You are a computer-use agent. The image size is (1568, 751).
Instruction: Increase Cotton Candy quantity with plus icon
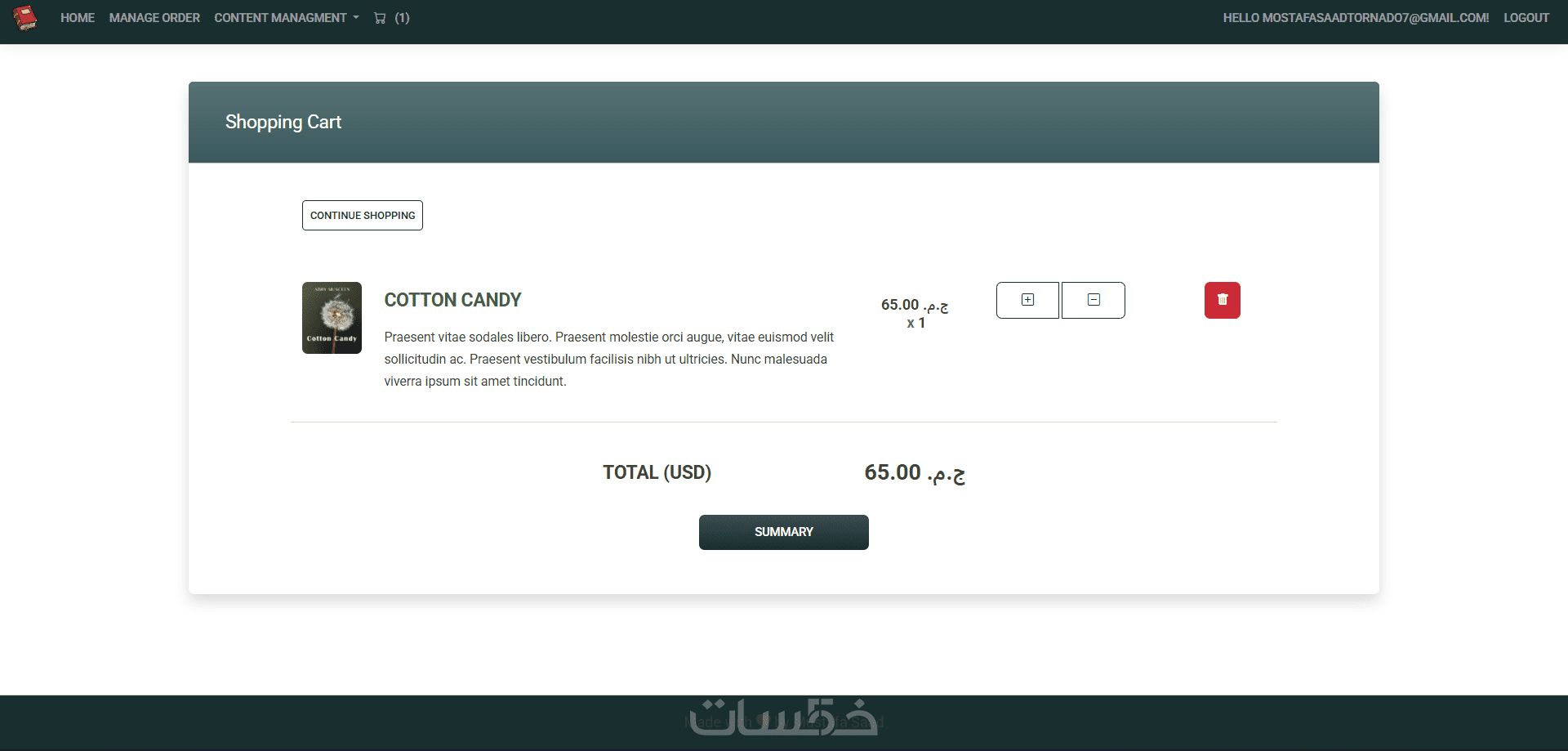(x=1027, y=300)
